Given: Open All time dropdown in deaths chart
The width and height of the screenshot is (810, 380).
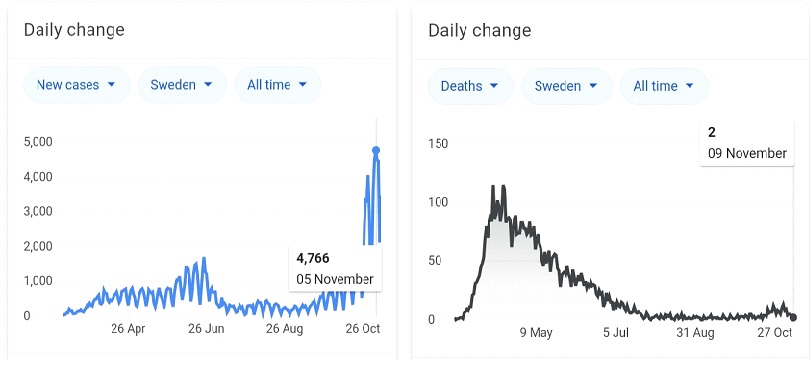Looking at the screenshot, I should 664,86.
